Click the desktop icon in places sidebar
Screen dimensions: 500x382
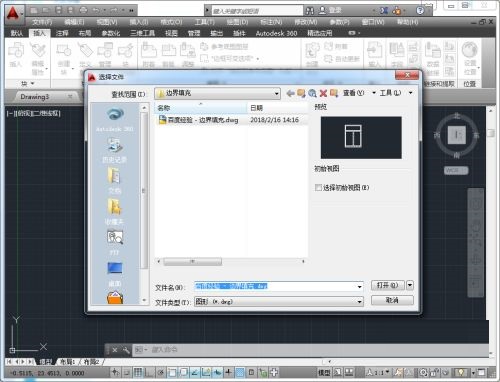click(115, 273)
